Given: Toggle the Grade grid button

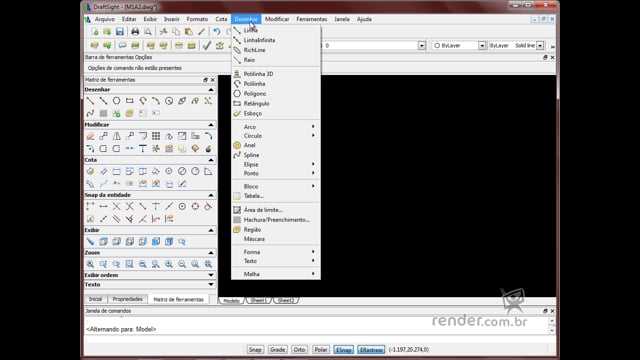Looking at the screenshot, I should [x=277, y=349].
